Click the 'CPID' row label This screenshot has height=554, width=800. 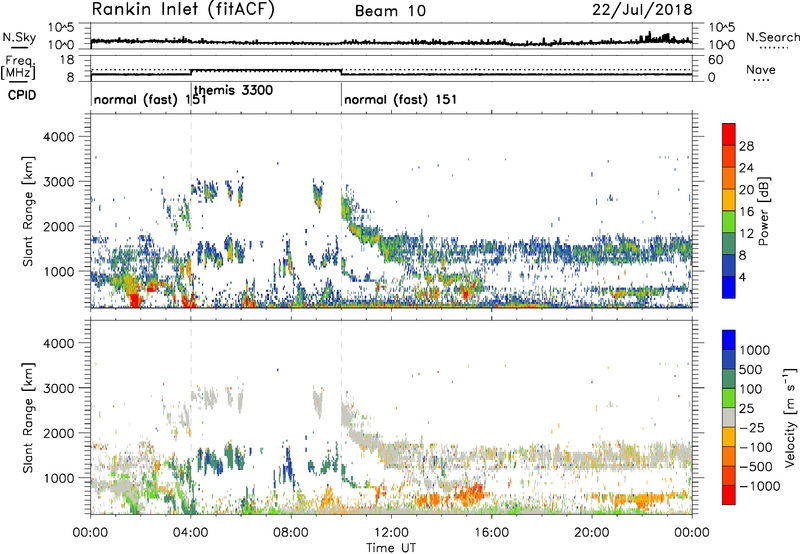(22, 95)
